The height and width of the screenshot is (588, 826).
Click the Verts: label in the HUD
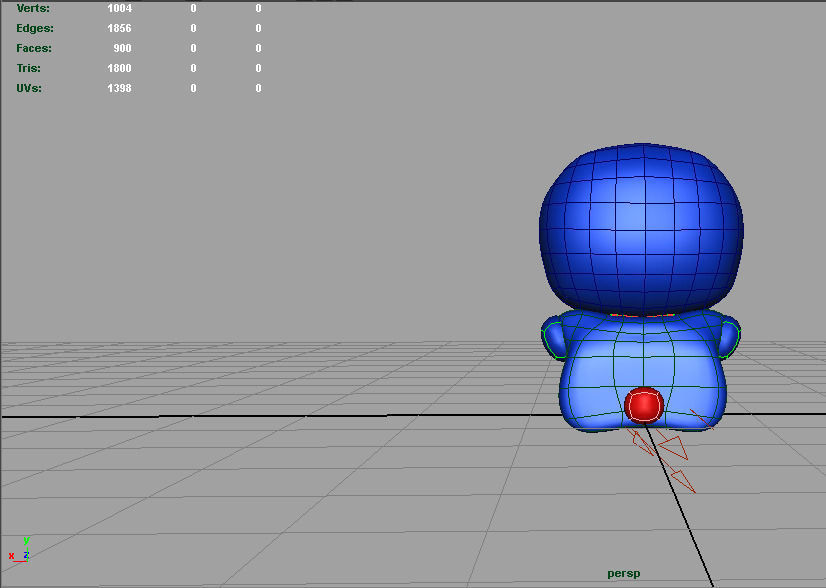[33, 8]
